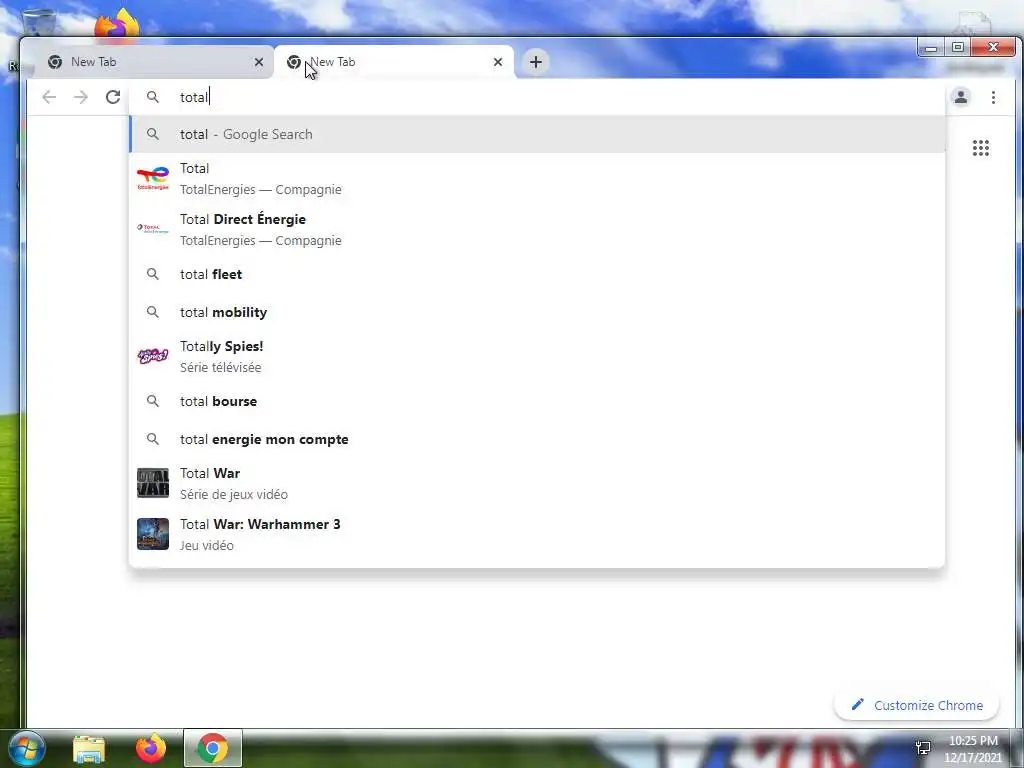Click the Recycle Bin desktop icon
1024x768 pixels.
coord(39,23)
